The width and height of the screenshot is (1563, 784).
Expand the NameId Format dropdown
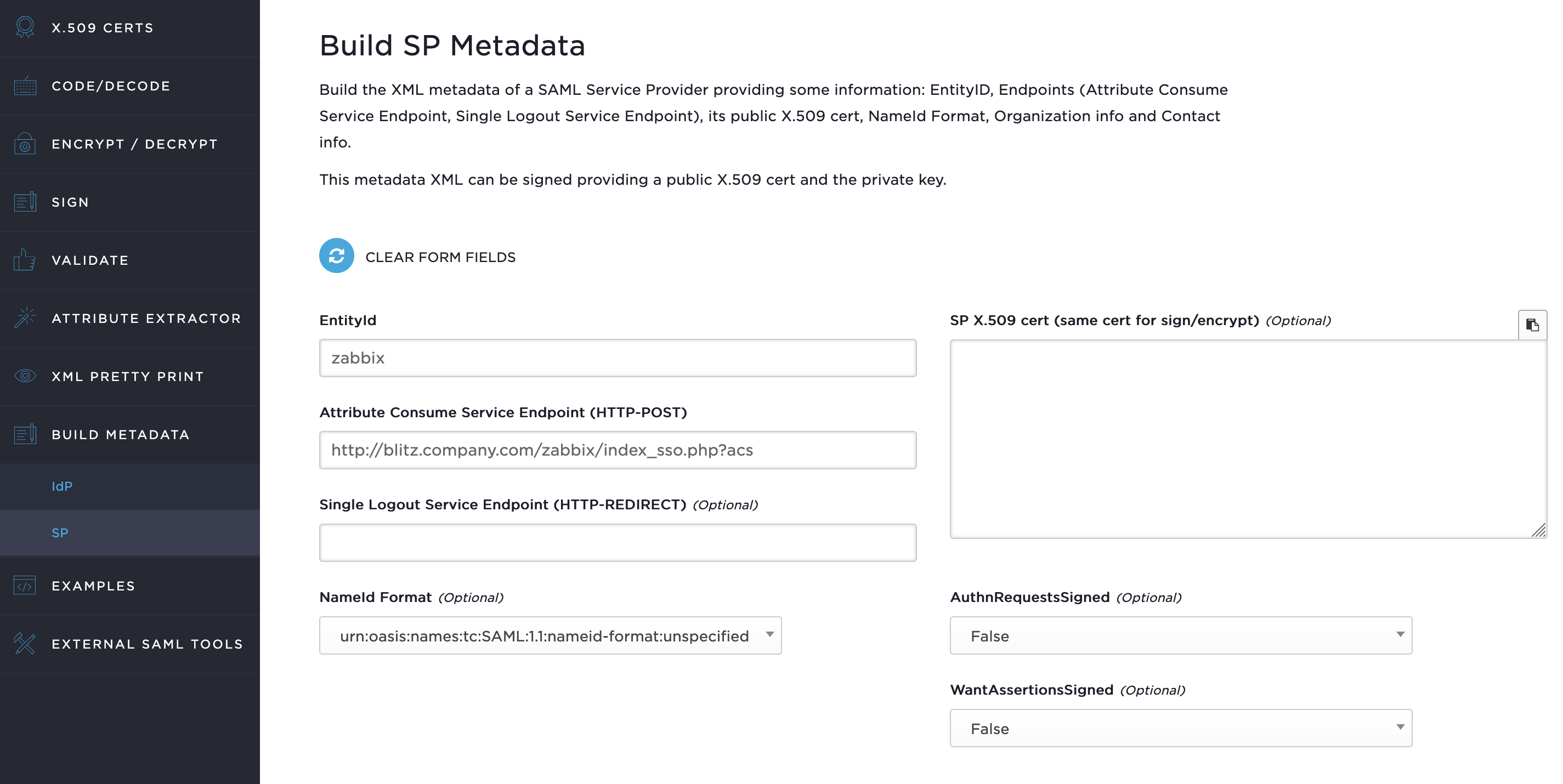tap(550, 635)
